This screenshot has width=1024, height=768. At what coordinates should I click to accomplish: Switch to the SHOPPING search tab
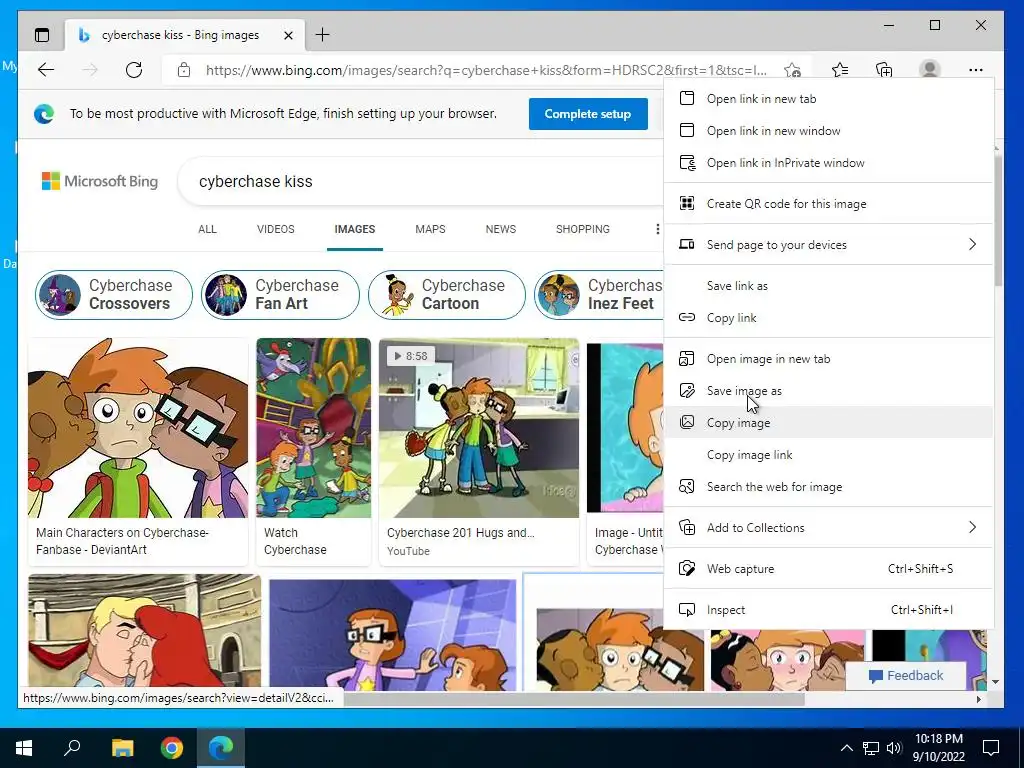tap(583, 229)
